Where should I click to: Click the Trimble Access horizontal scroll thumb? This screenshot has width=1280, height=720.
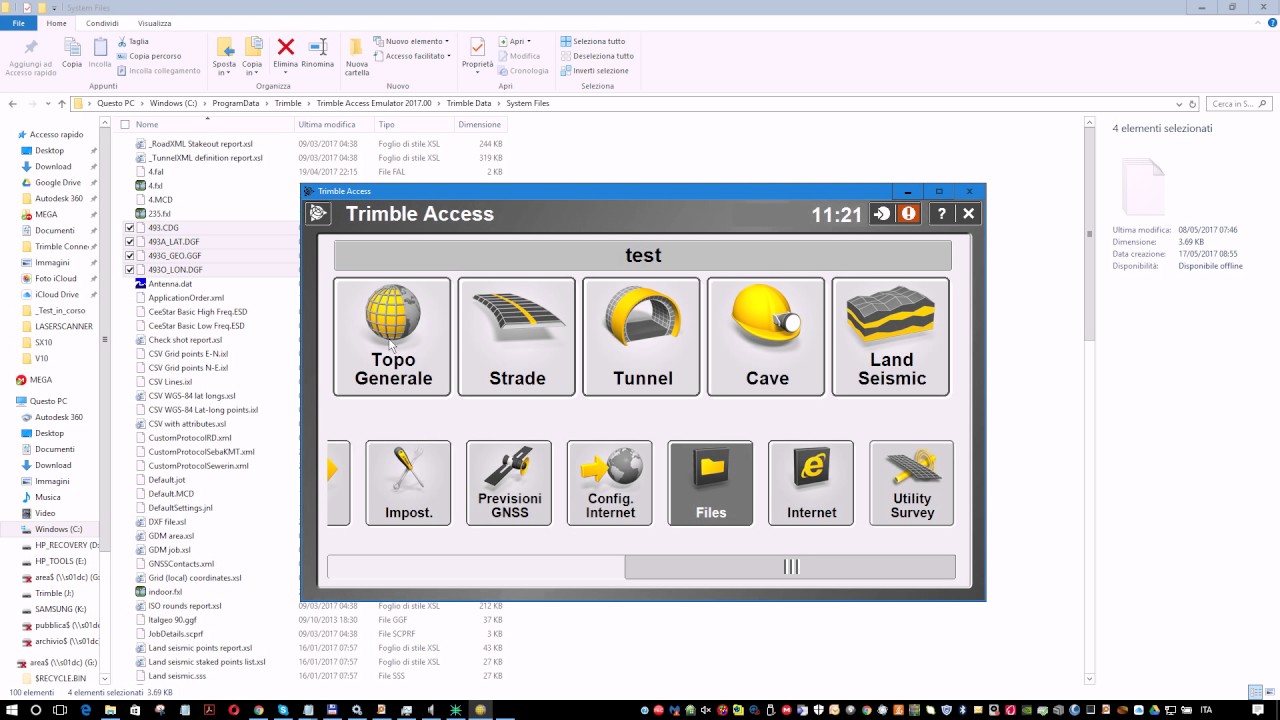pyautogui.click(x=790, y=567)
